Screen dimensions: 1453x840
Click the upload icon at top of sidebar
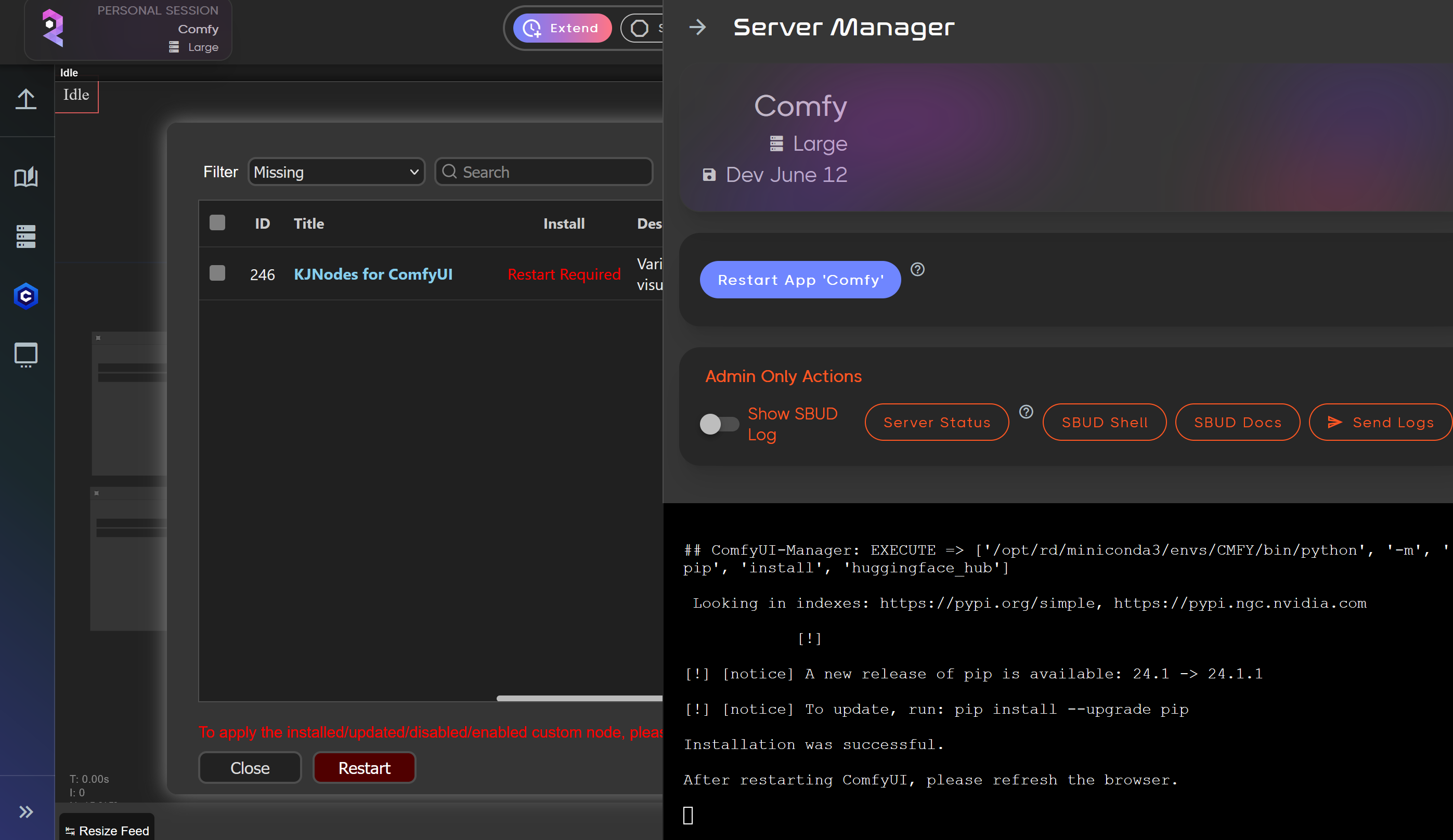point(26,99)
